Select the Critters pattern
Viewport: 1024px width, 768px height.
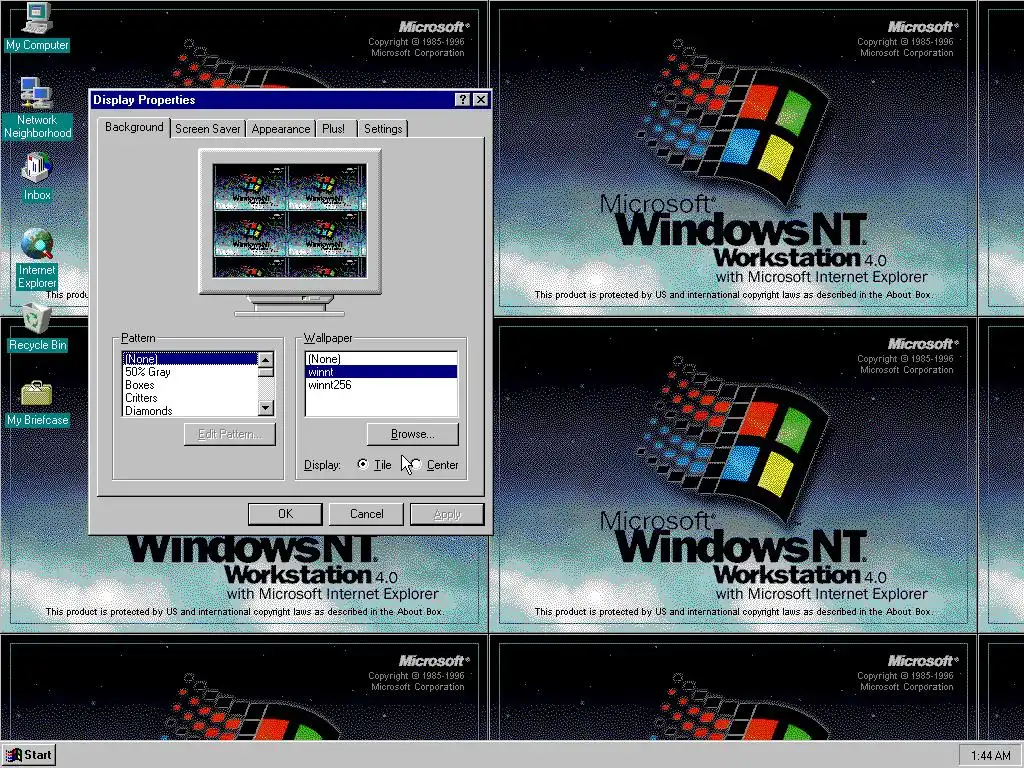coord(190,398)
